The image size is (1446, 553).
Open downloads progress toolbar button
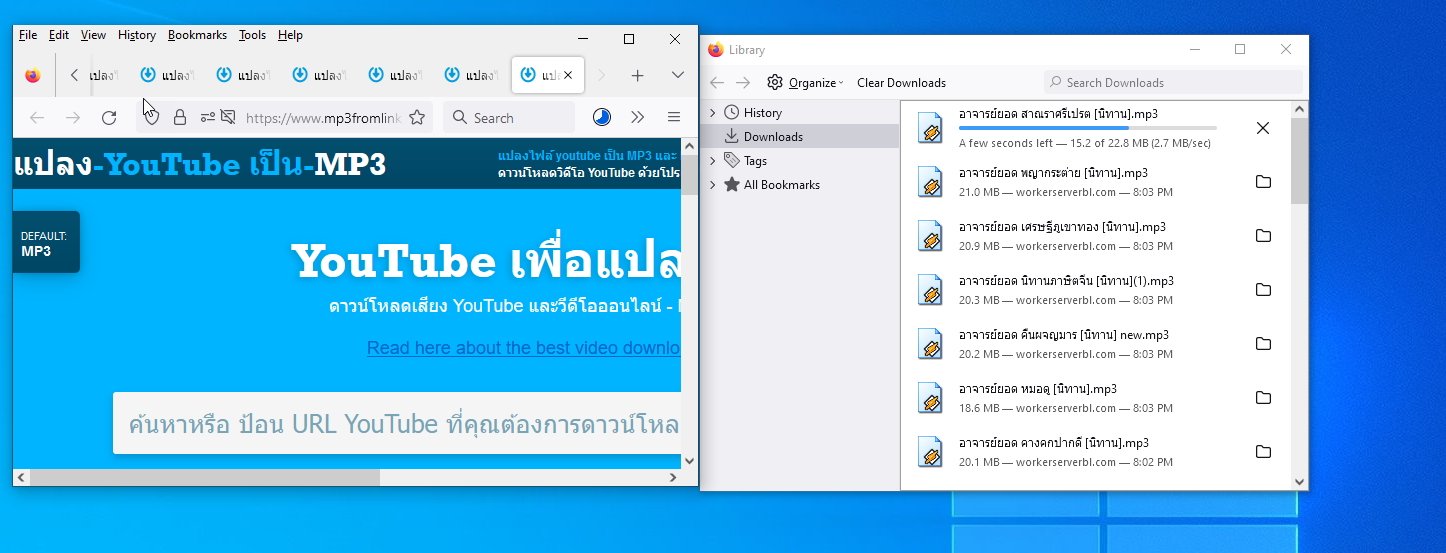click(602, 118)
